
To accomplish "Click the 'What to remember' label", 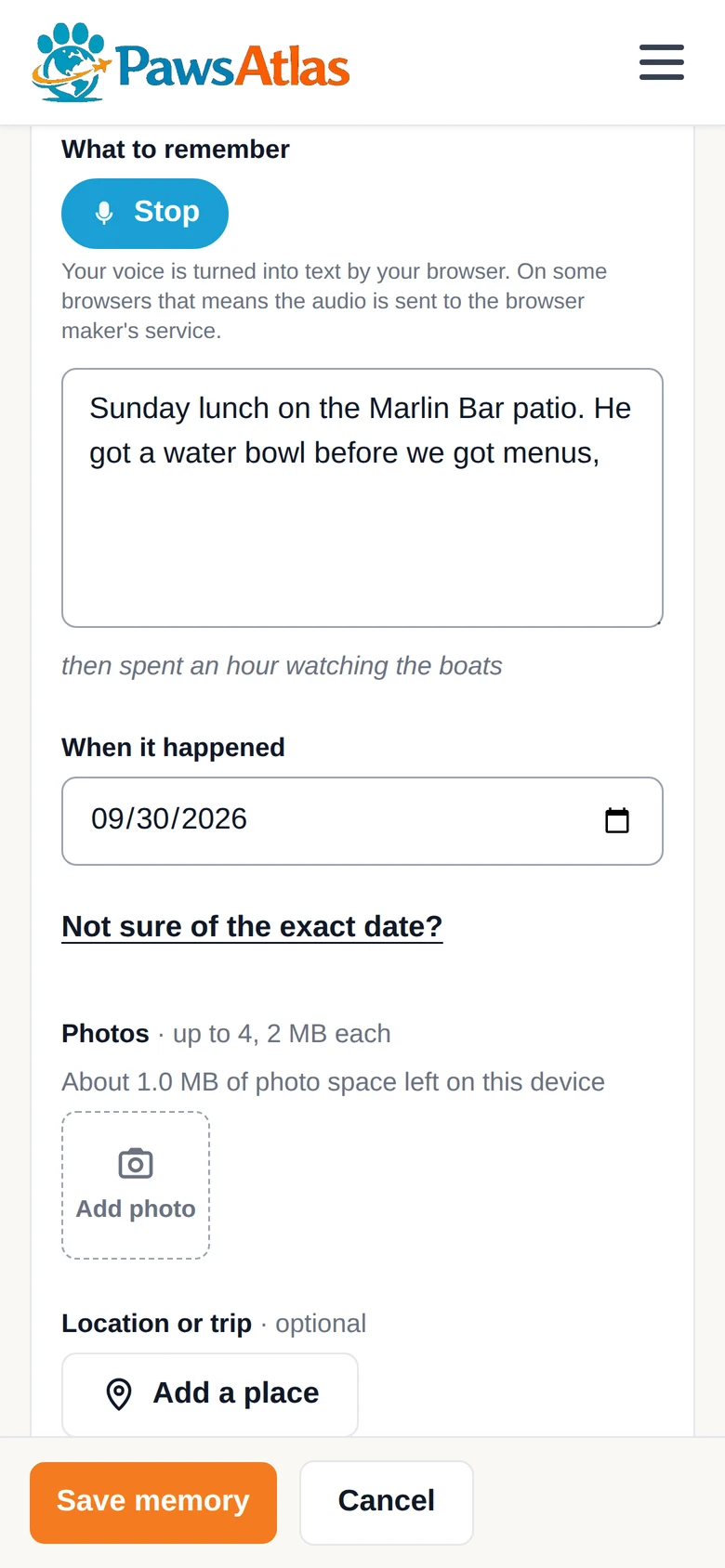I will click(x=176, y=150).
